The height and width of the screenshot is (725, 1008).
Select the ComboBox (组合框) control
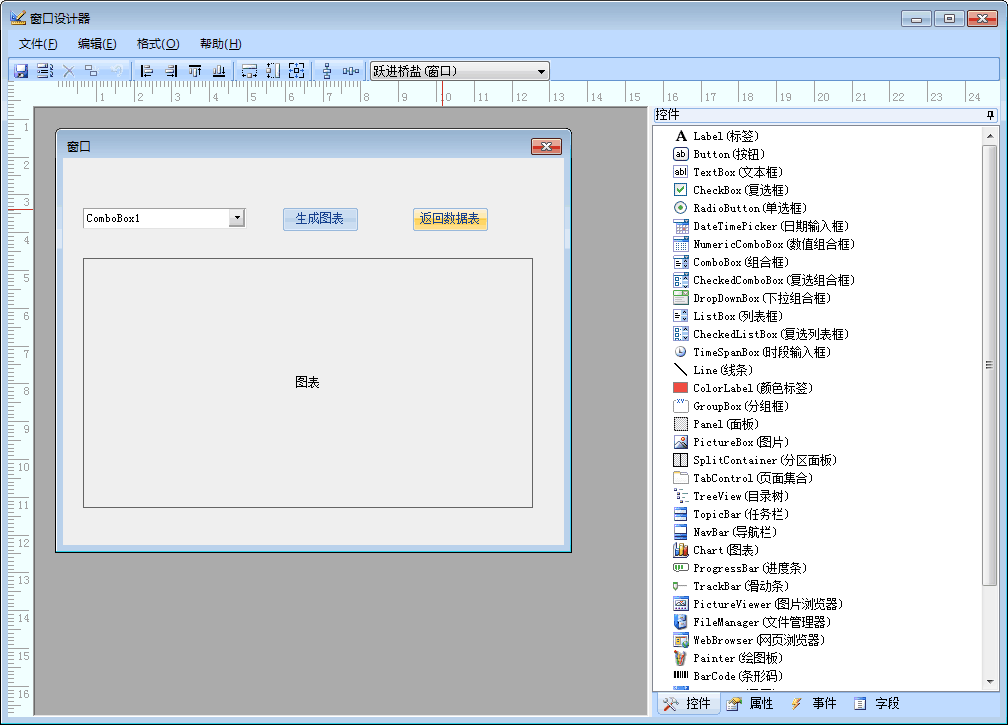click(x=731, y=262)
